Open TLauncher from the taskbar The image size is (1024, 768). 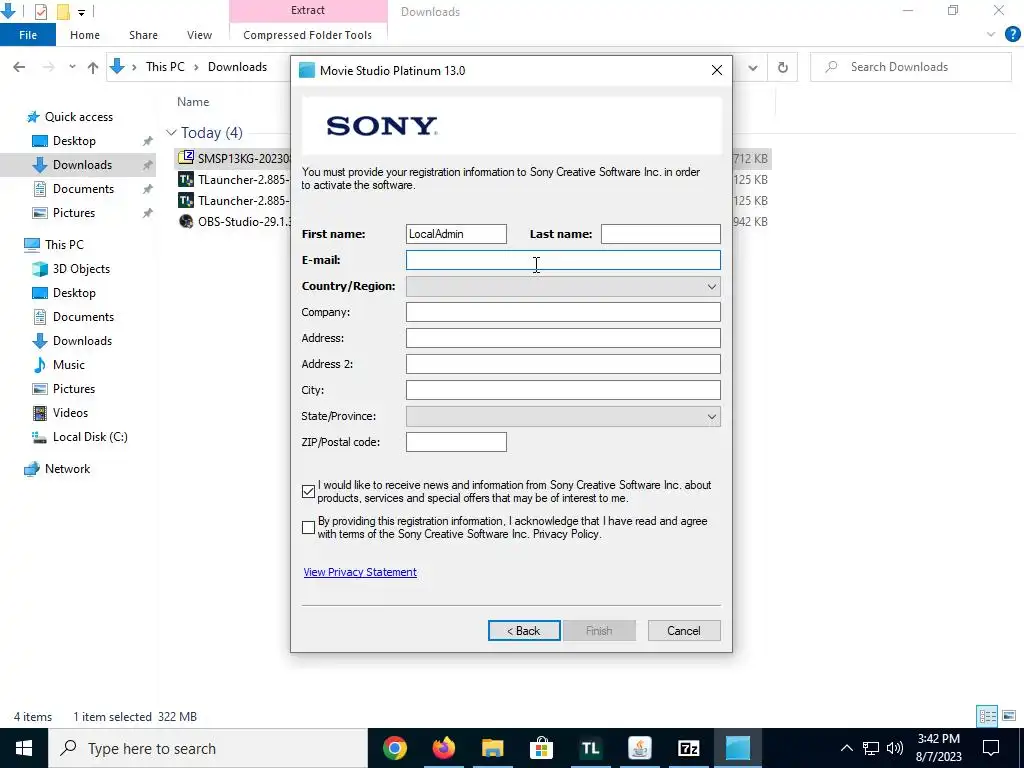point(590,748)
